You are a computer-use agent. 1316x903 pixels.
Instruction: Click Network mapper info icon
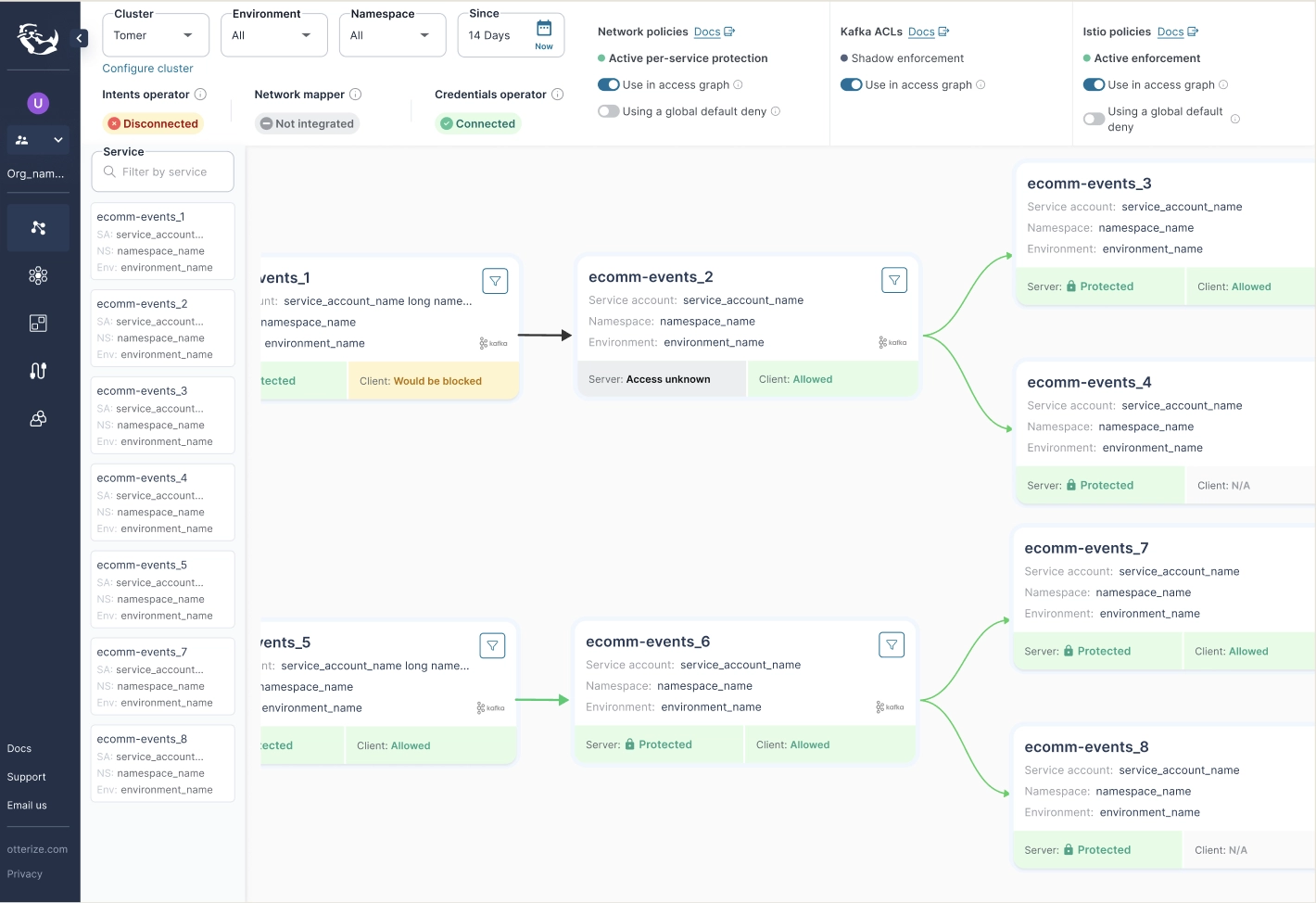[x=355, y=95]
